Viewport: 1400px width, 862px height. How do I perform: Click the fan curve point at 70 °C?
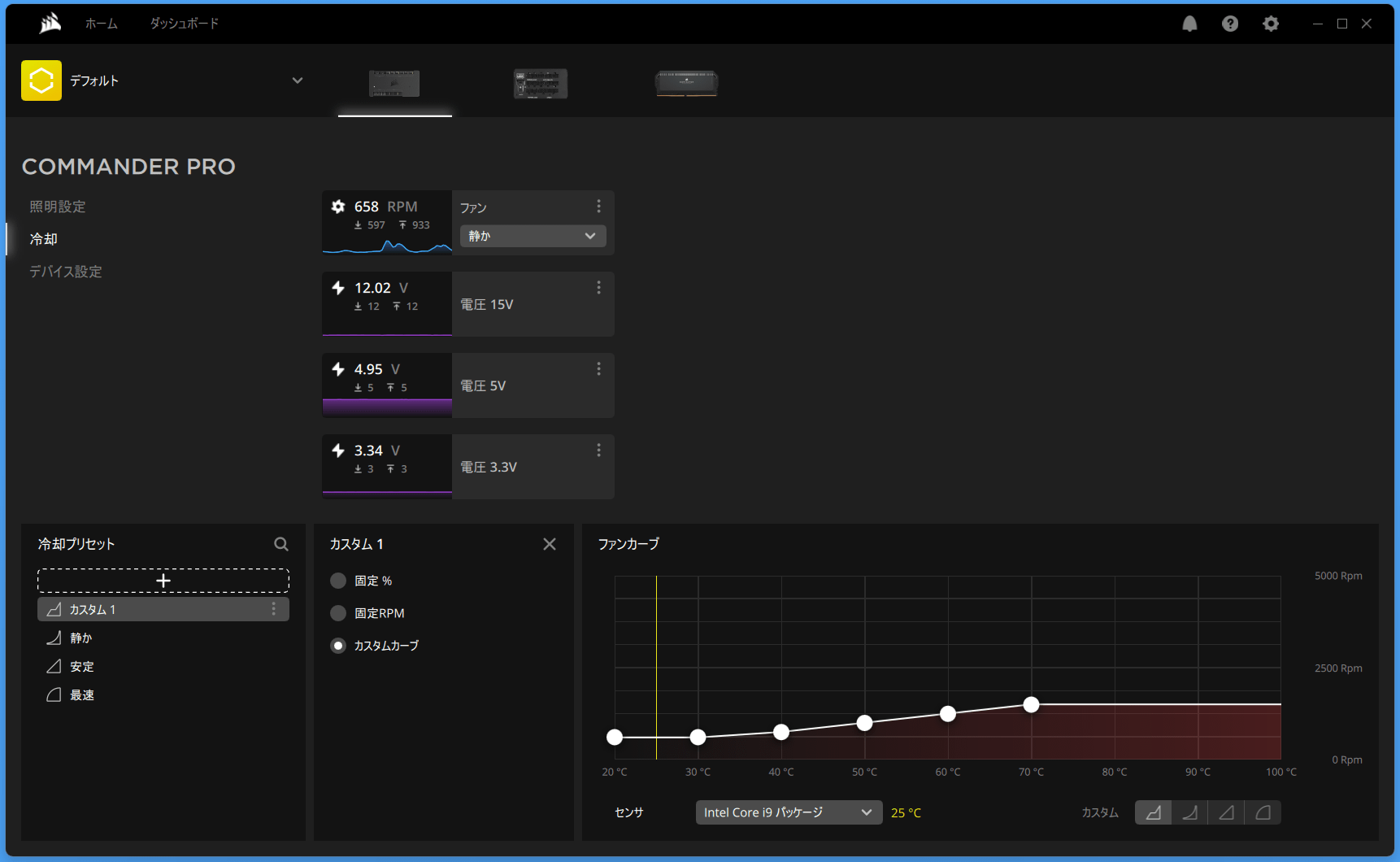click(x=1031, y=704)
